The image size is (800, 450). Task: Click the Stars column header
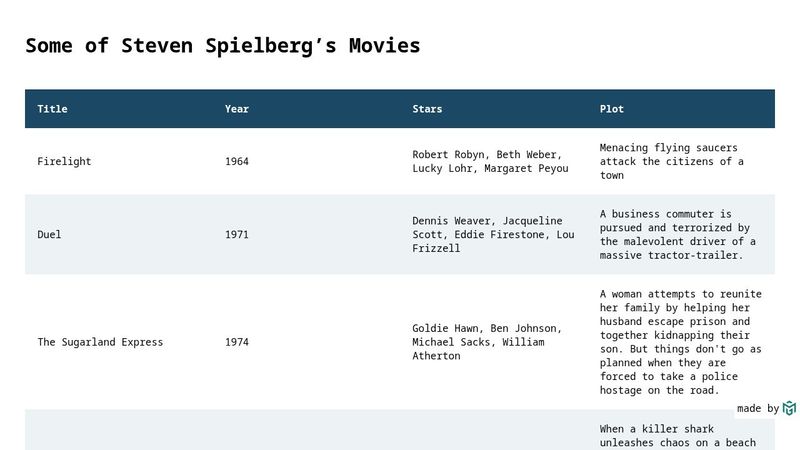point(427,109)
